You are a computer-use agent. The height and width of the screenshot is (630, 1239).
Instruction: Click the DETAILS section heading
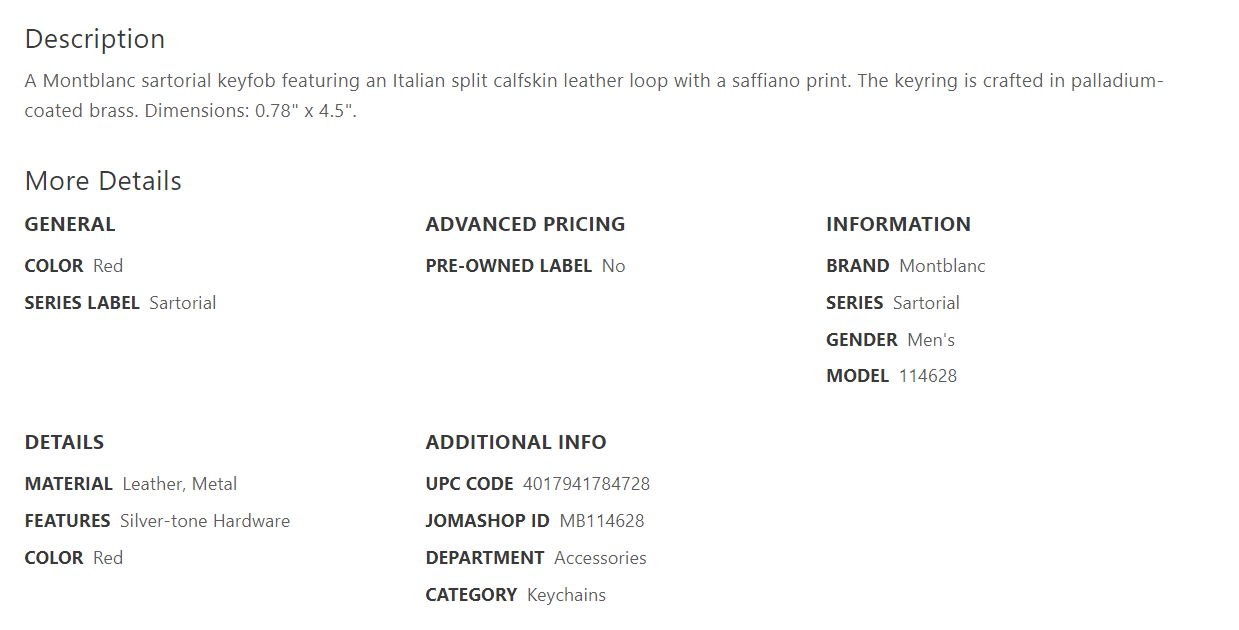(x=64, y=442)
